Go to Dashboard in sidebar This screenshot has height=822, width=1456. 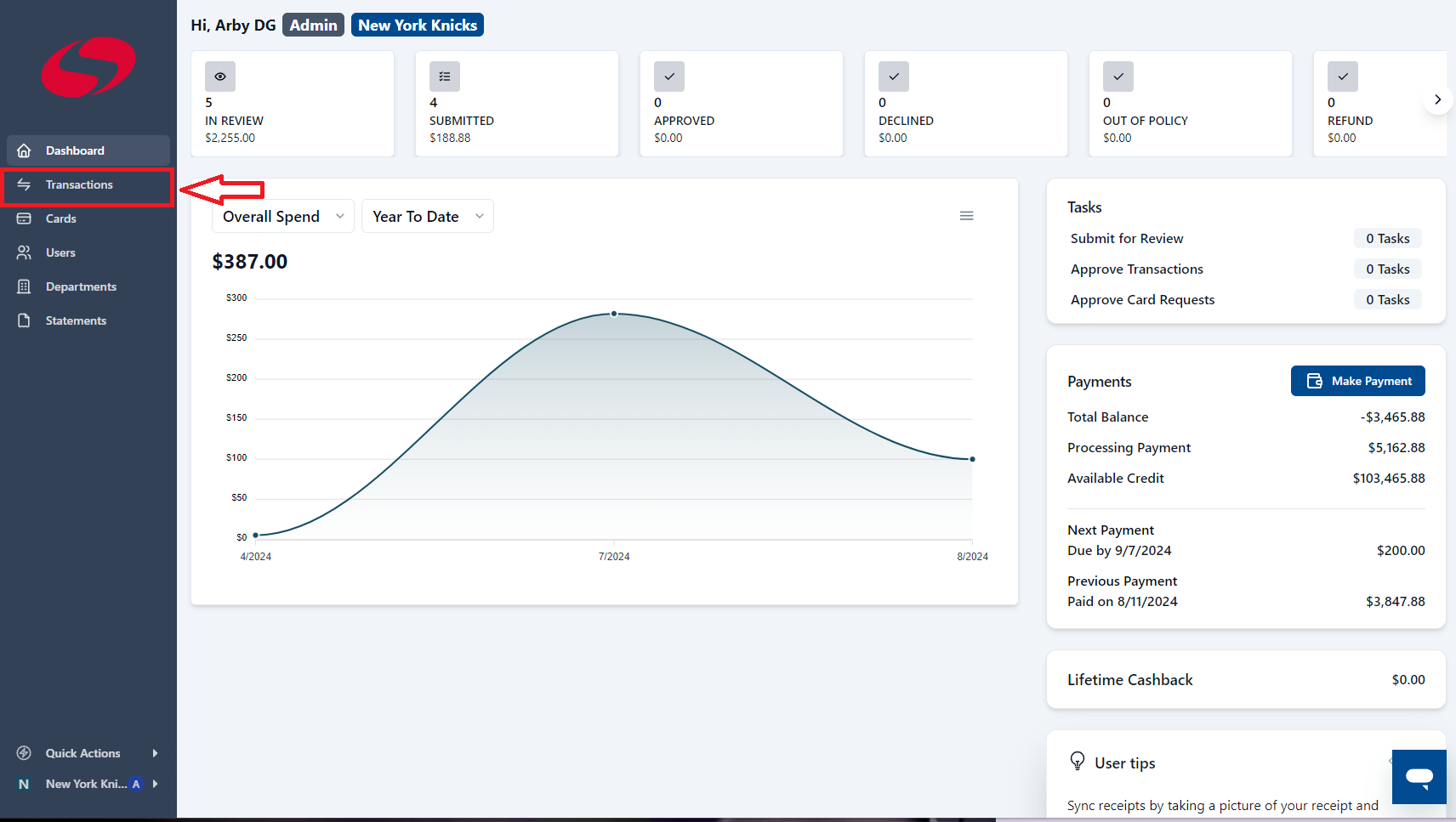(88, 150)
